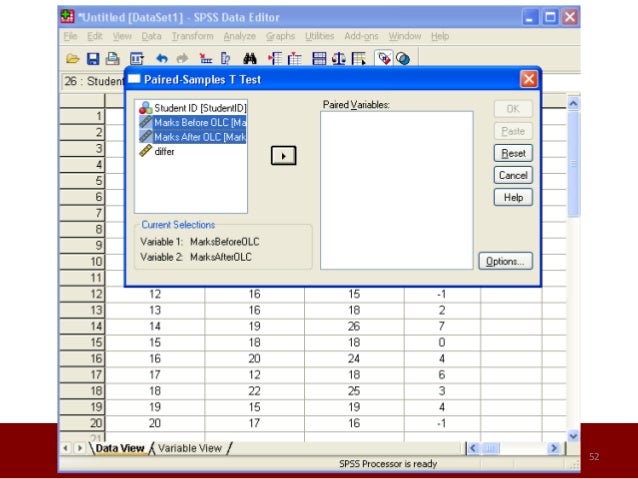Open the Utilities menu
638x479 pixels.
319,36
